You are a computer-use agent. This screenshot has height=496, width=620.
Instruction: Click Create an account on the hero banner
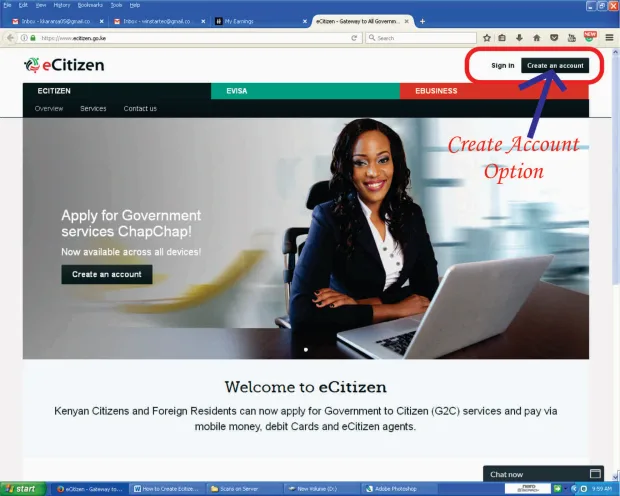[107, 275]
